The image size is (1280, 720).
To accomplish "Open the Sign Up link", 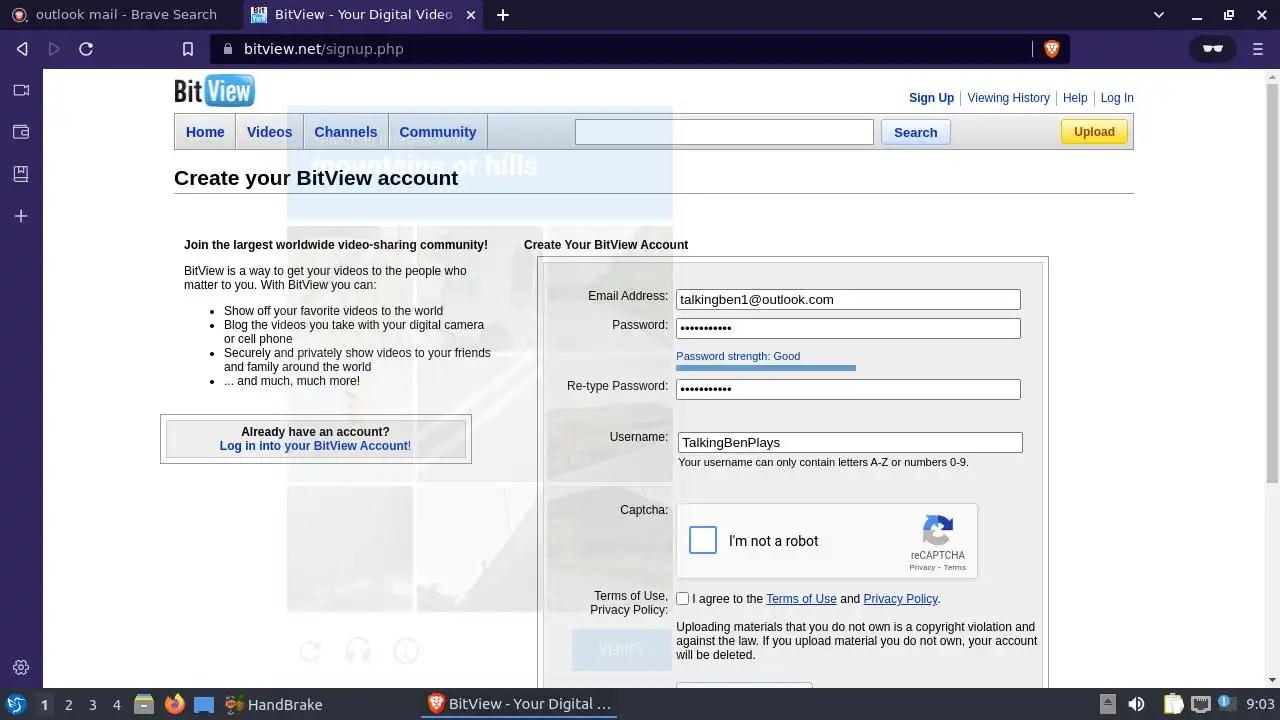I will (x=931, y=98).
